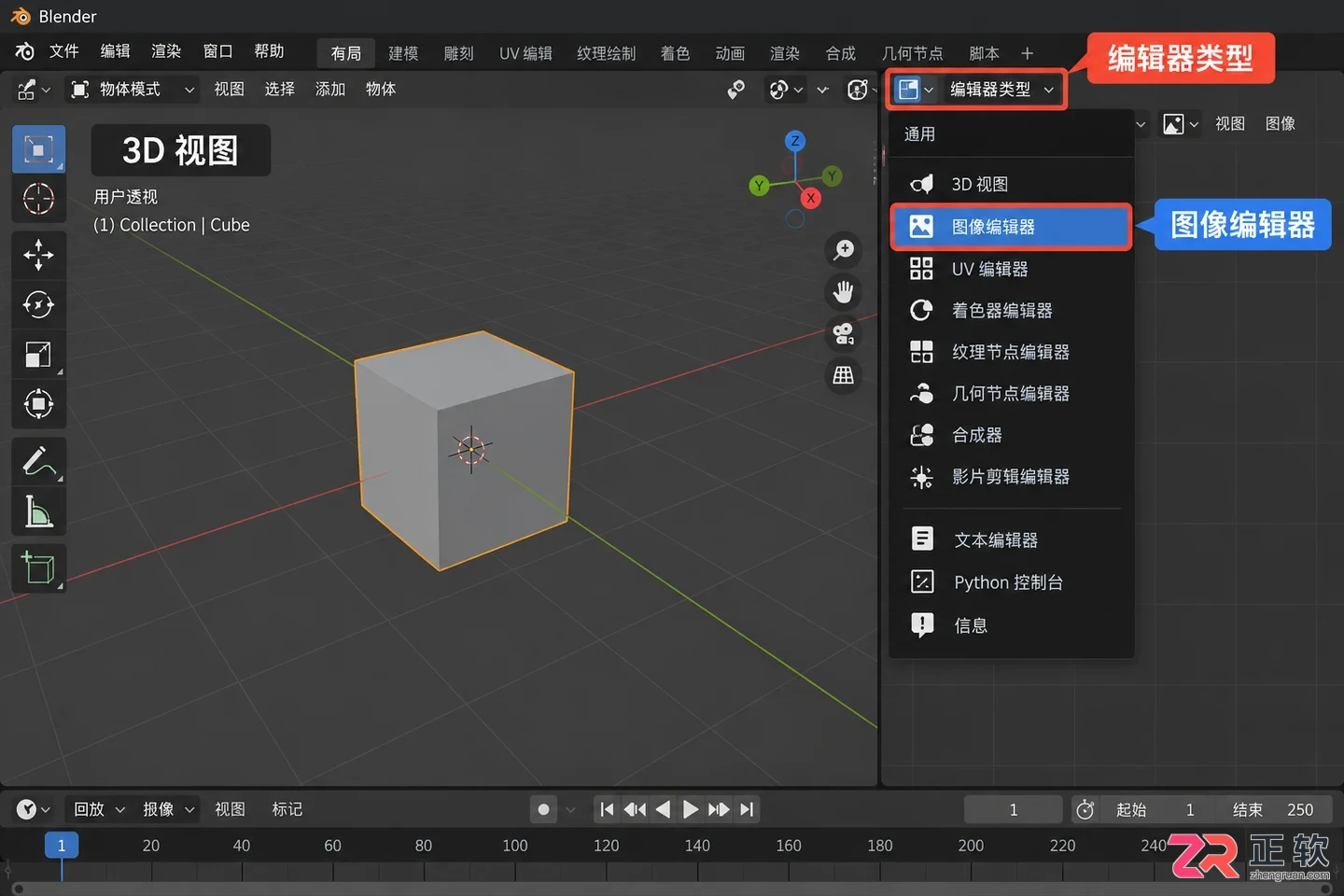The width and height of the screenshot is (1344, 896).
Task: Click the blue Z axis gizmo ball
Action: point(795,141)
